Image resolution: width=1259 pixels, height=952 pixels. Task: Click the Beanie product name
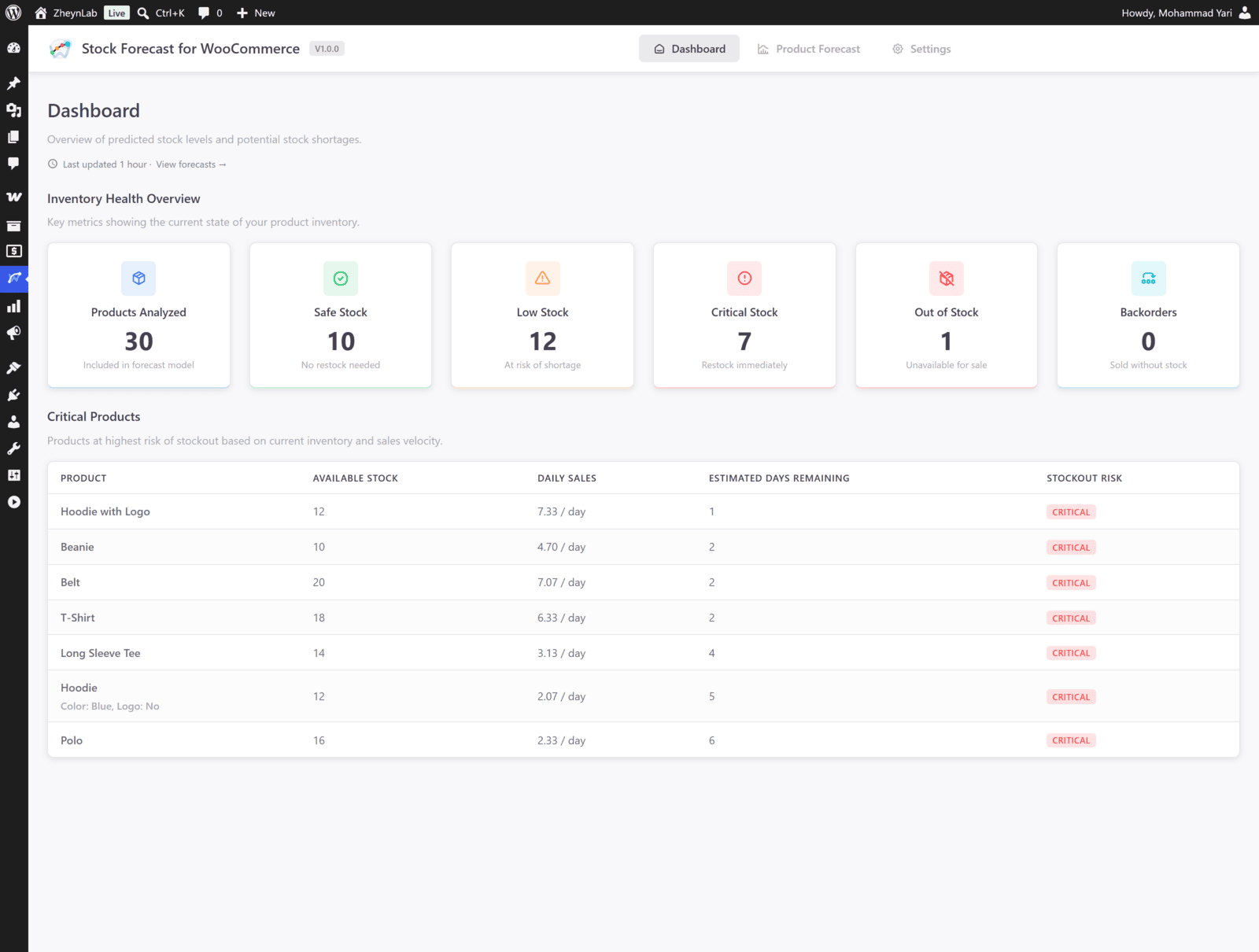tap(77, 547)
